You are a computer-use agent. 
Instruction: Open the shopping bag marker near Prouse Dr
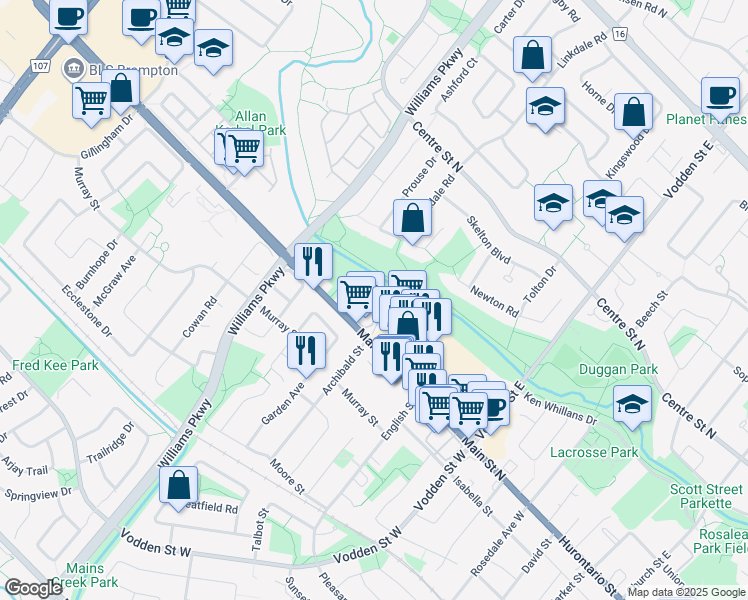(412, 217)
